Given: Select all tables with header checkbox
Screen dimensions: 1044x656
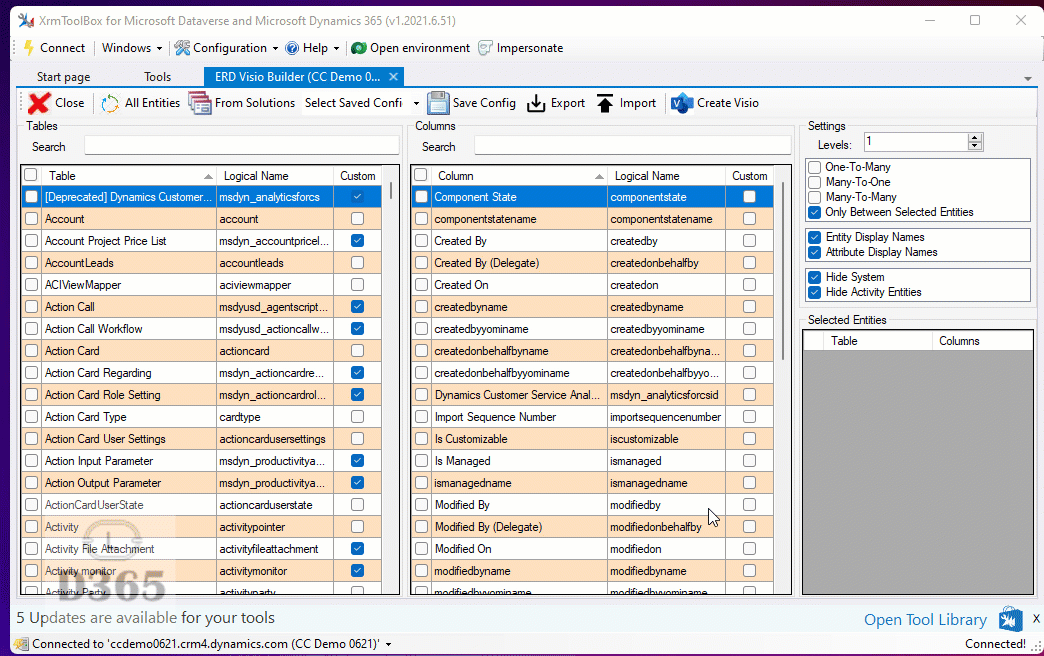Looking at the screenshot, I should [x=31, y=175].
